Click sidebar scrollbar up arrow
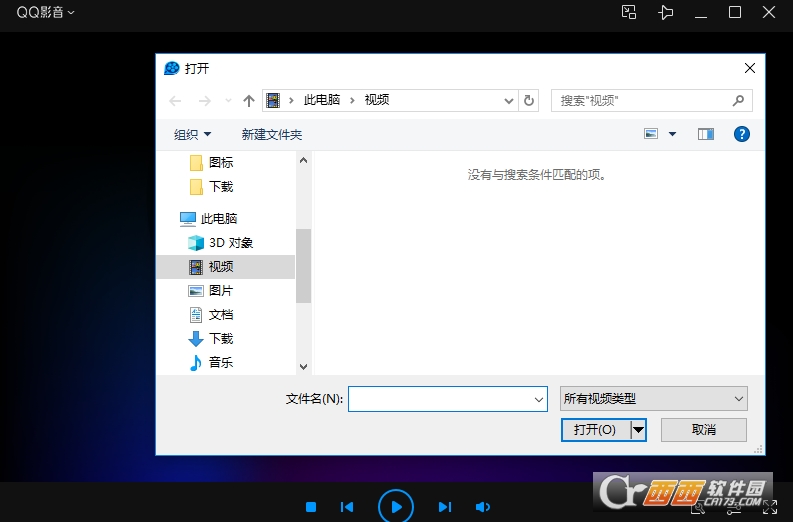The image size is (793, 522). click(303, 160)
